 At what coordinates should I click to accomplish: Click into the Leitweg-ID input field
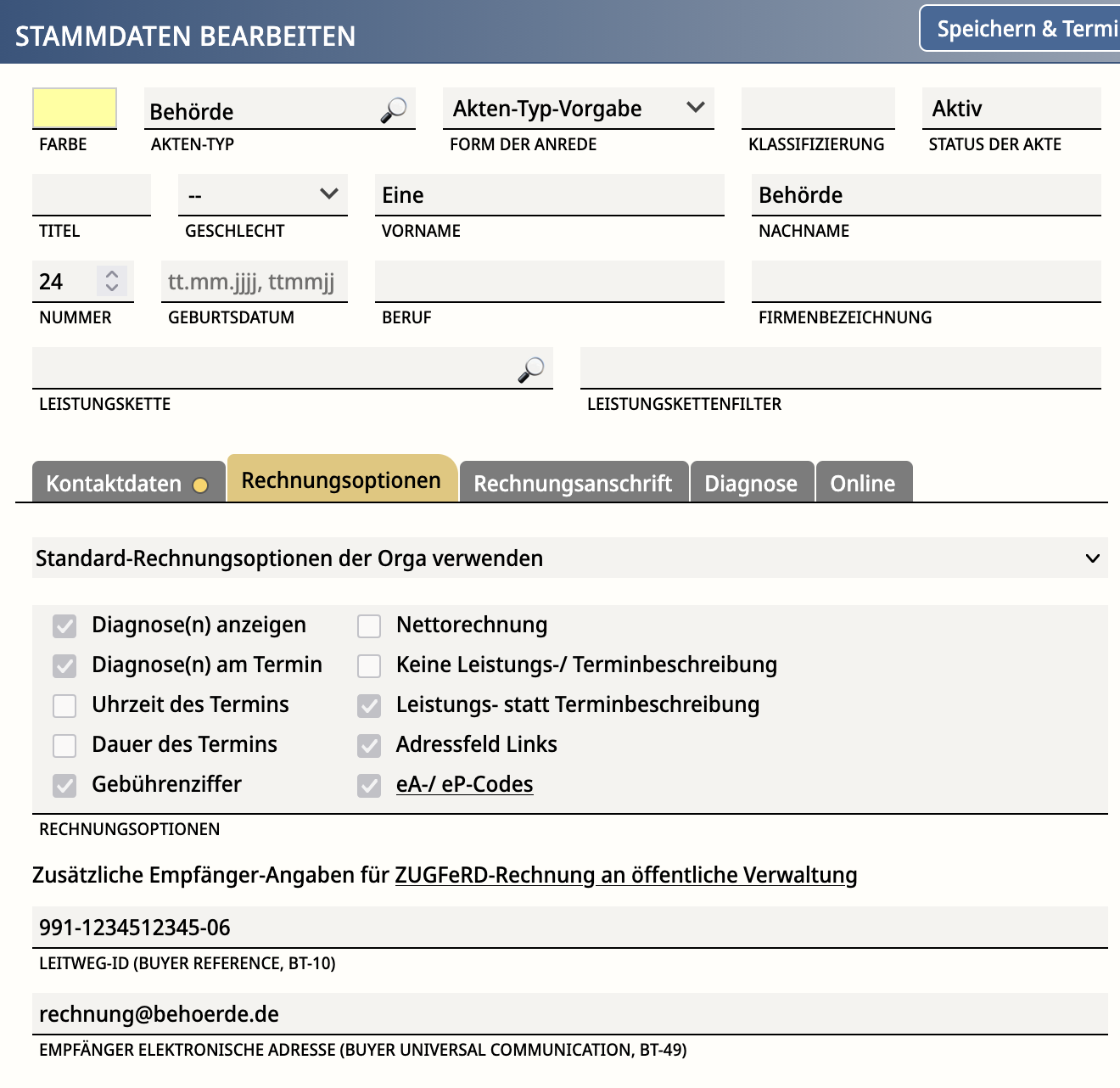click(569, 928)
